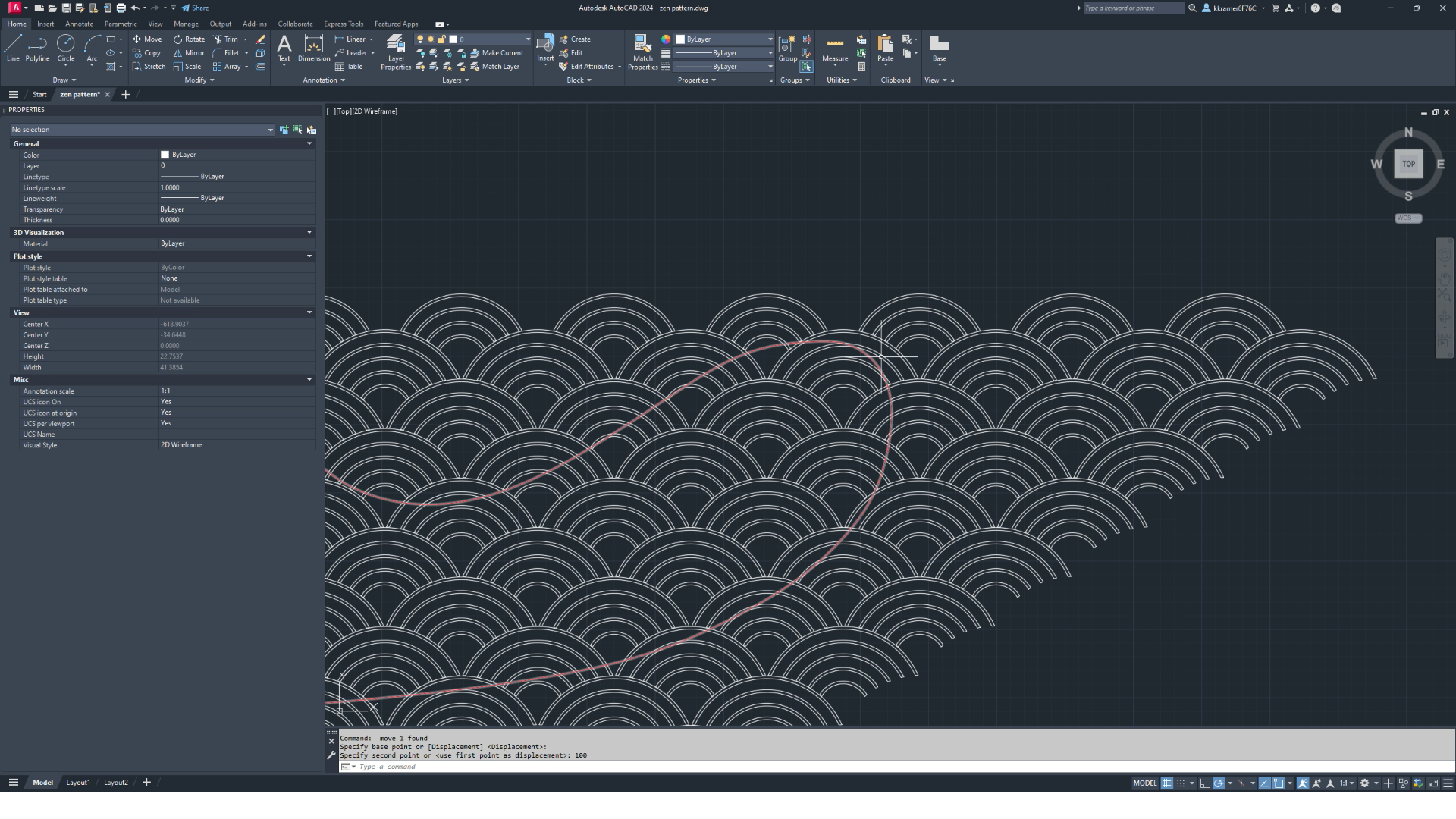Open the lineweight ByLayer dropdown in ribbon
This screenshot has width=1456, height=819.
tap(724, 52)
